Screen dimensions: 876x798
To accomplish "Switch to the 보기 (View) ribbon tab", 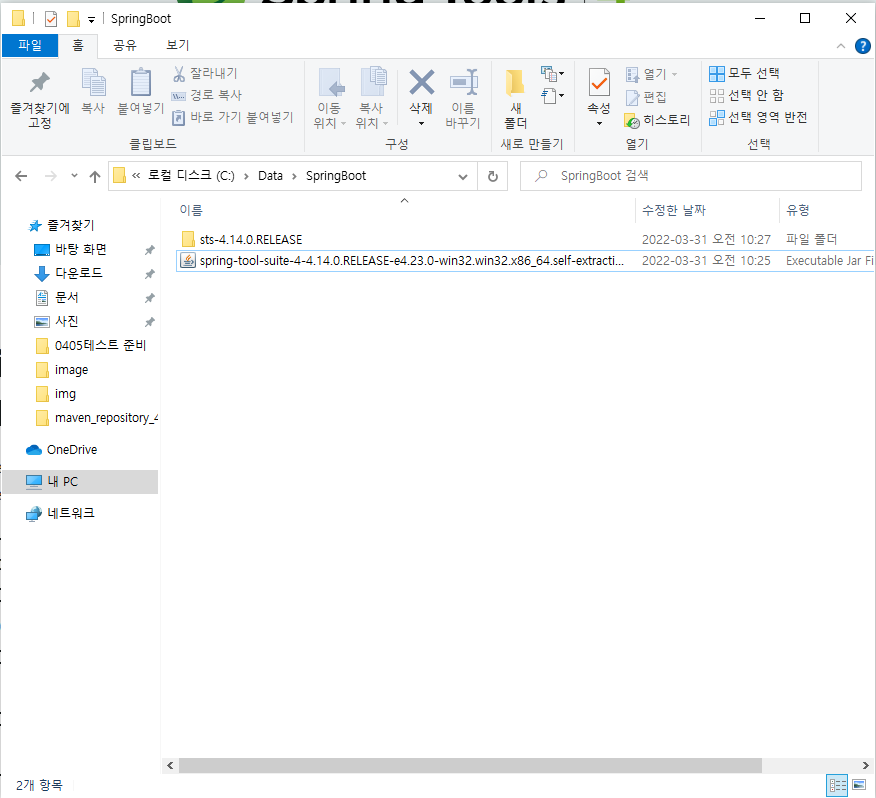I will [x=177, y=45].
